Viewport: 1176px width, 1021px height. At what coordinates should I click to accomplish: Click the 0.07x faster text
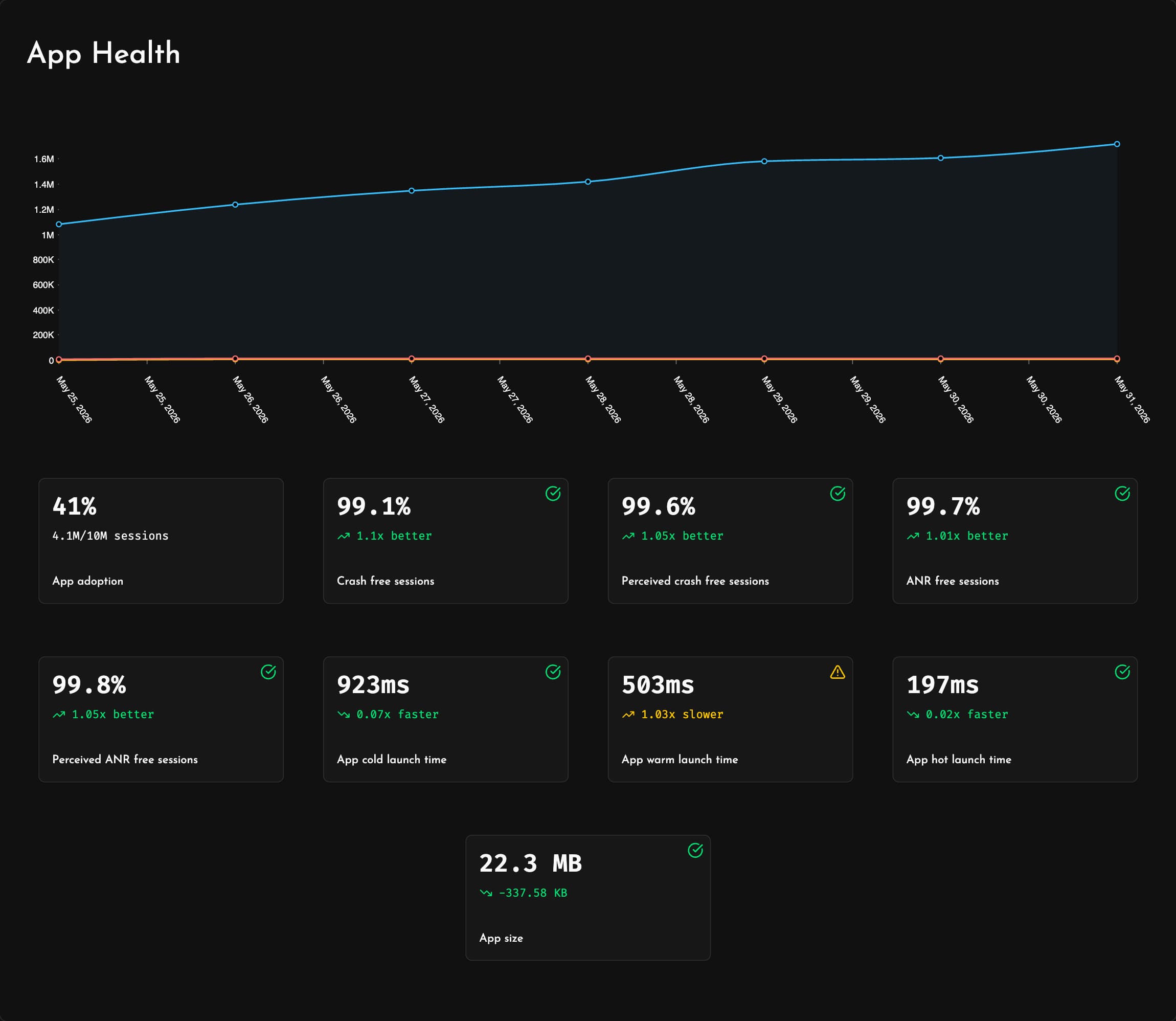[397, 715]
